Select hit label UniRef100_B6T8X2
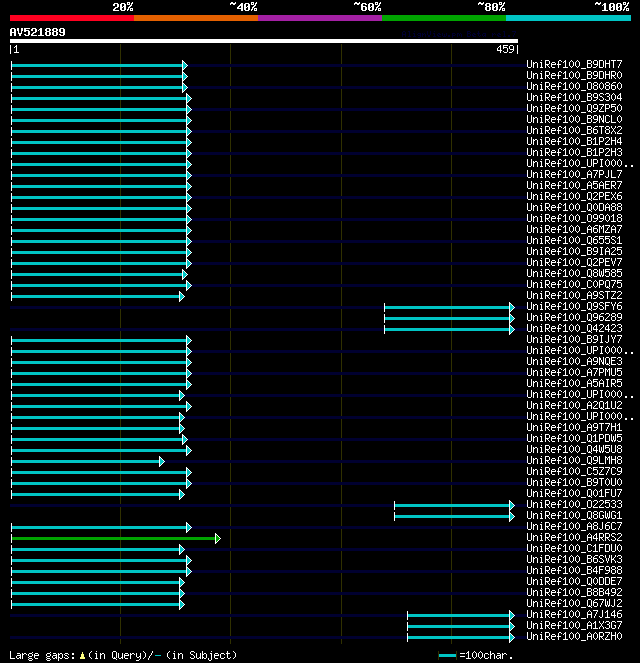The height and width of the screenshot is (663, 640). coord(574,130)
